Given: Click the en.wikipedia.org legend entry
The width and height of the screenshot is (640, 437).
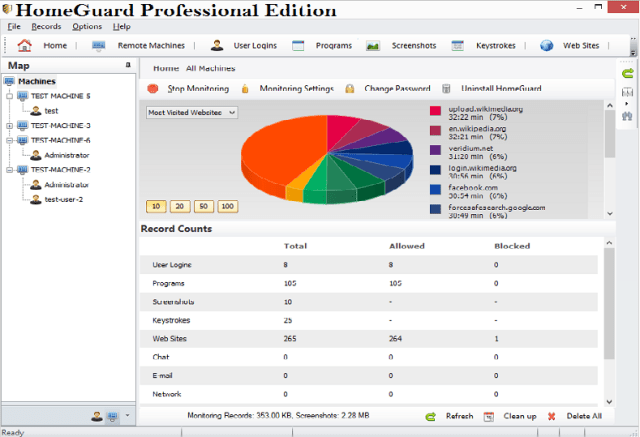Looking at the screenshot, I should 478,133.
